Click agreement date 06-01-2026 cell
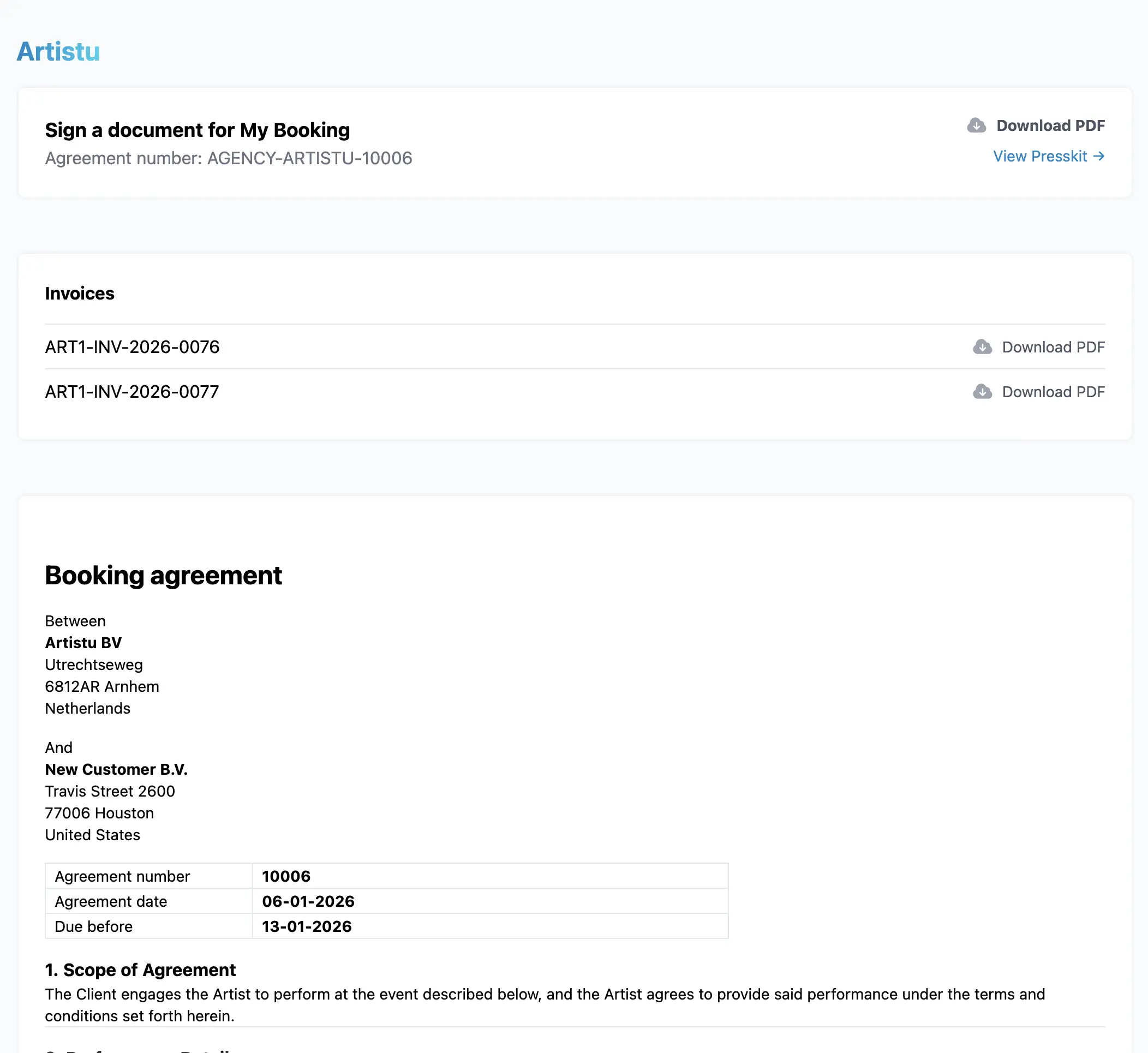The image size is (1148, 1053). [308, 901]
